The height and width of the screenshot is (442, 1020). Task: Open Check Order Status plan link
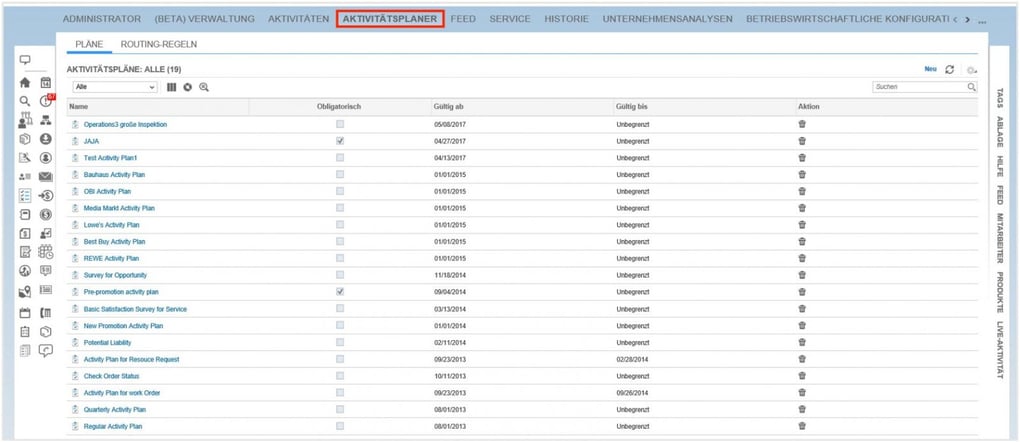tap(111, 376)
